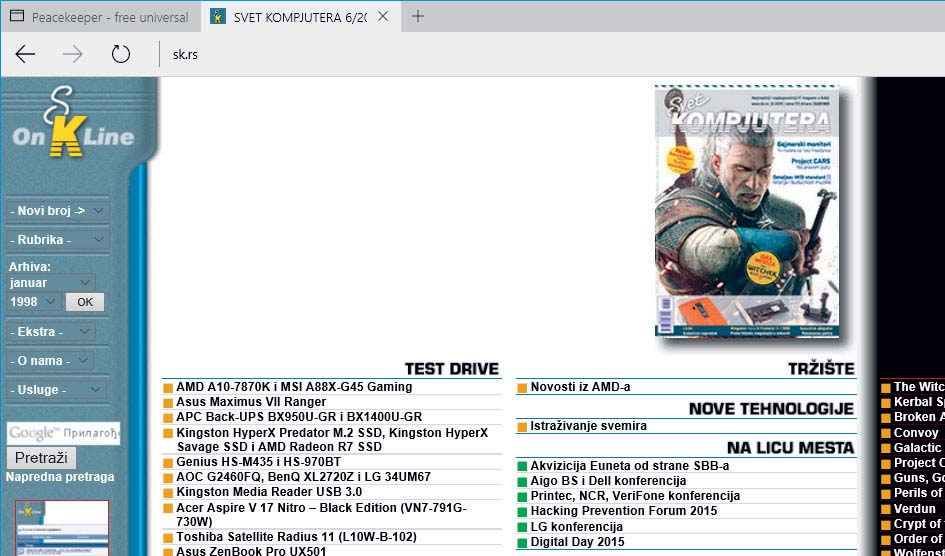Open Verdun in the games list
Screen dimensions: 945x556
pos(915,508)
